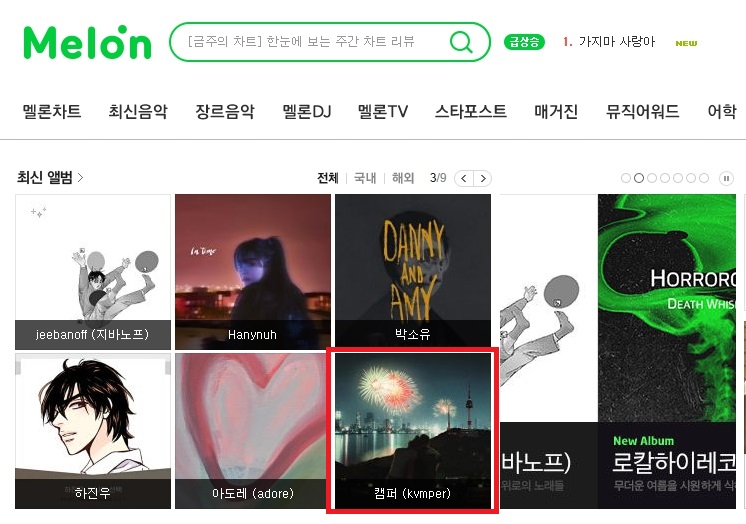This screenshot has width=746, height=524.
Task: Pause the banner slideshow
Action: point(726,178)
